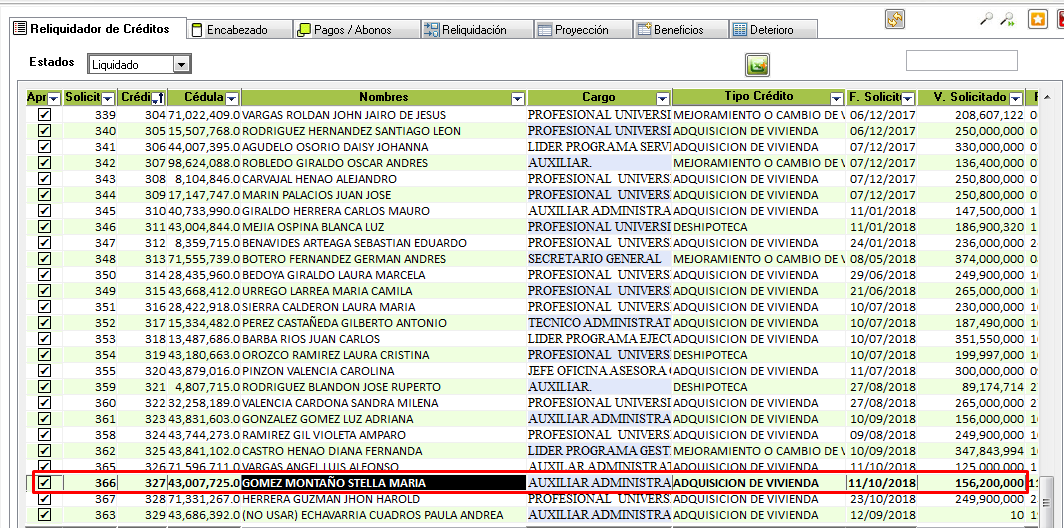Click the Proyección tab icon

(544, 30)
